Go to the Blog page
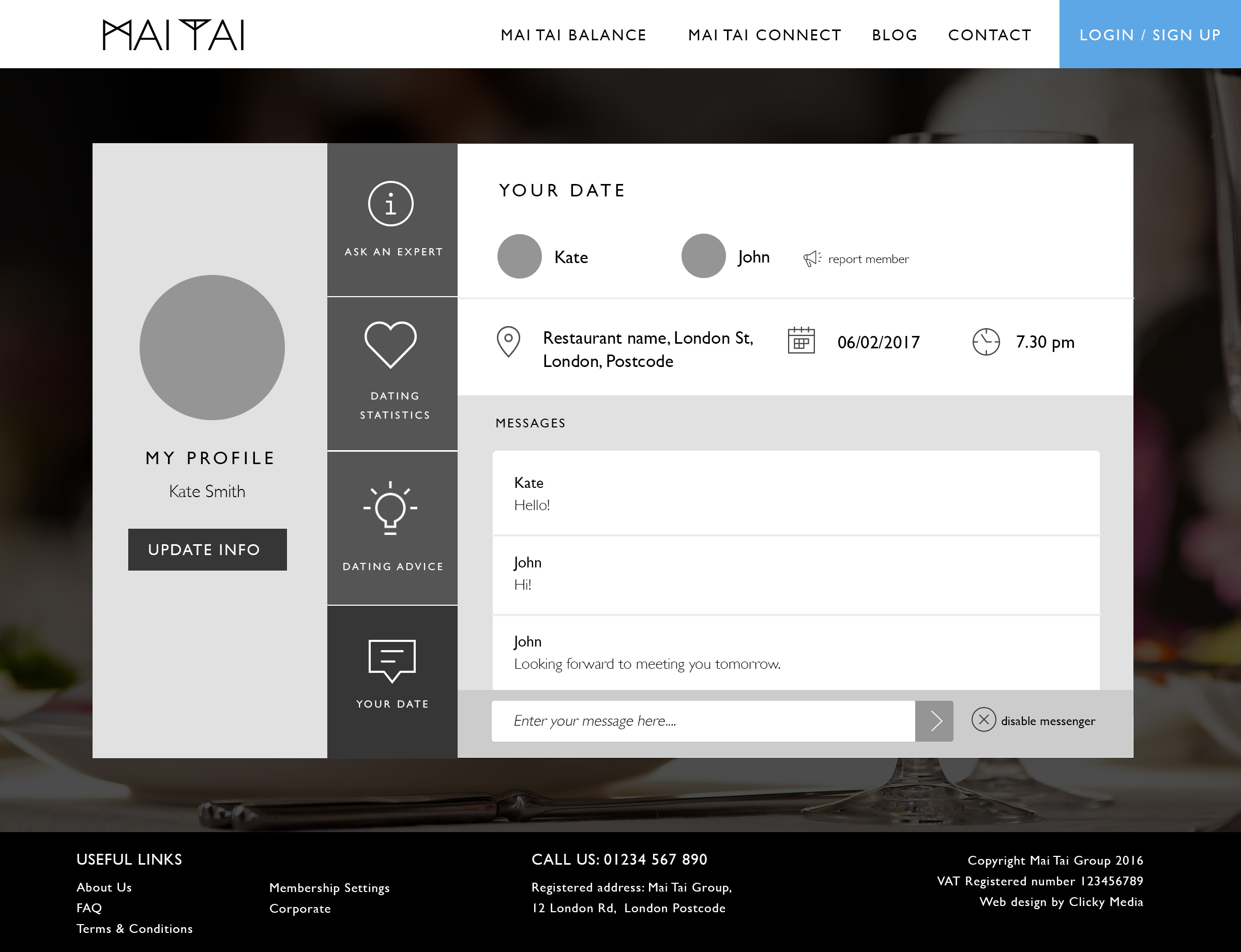 coord(894,35)
